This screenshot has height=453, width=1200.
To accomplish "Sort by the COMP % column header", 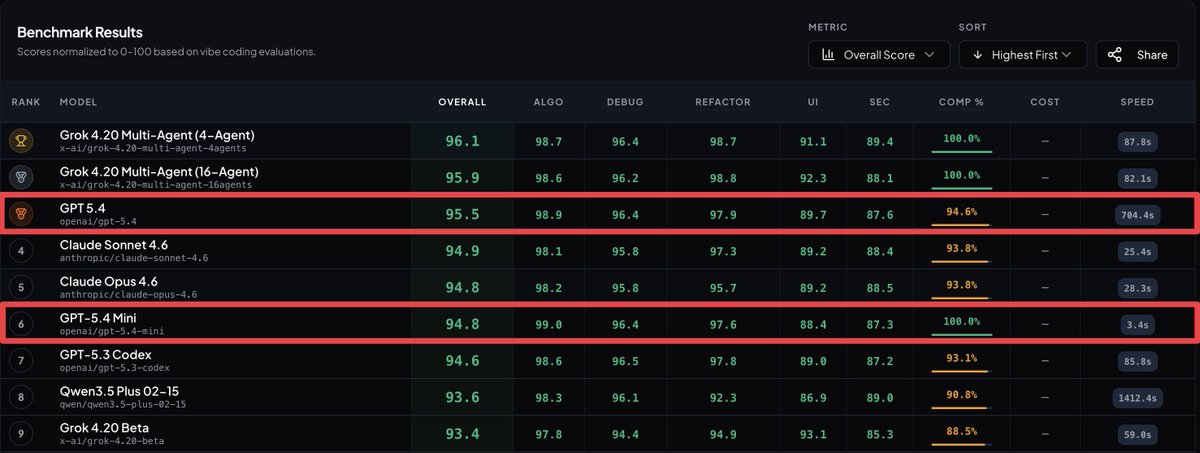I will click(x=961, y=102).
